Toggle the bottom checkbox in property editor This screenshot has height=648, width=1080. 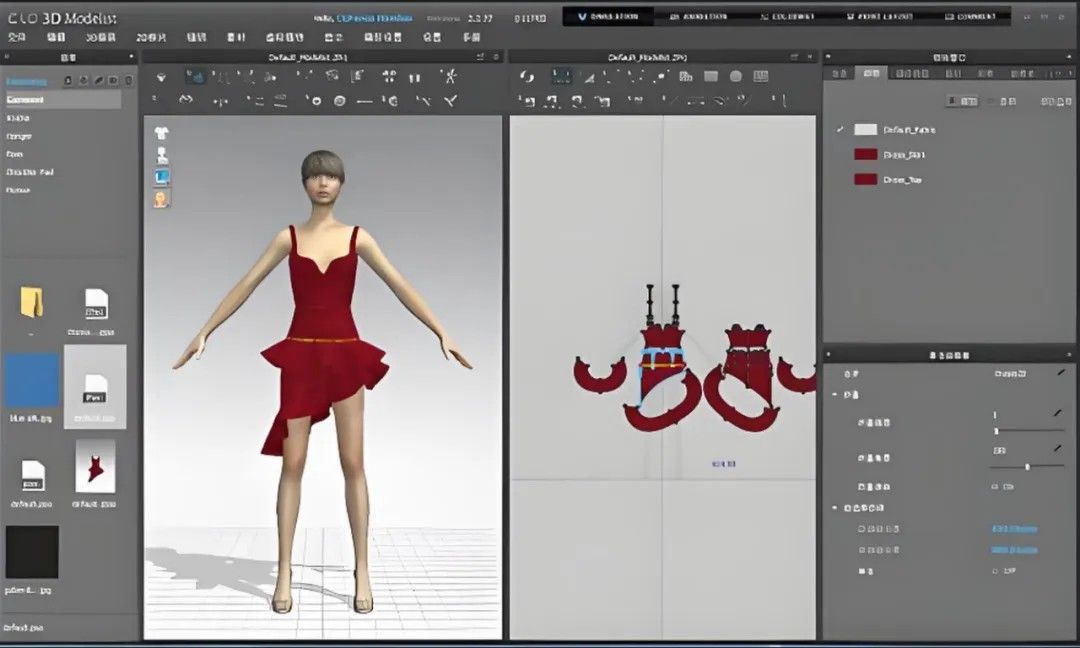click(995, 571)
